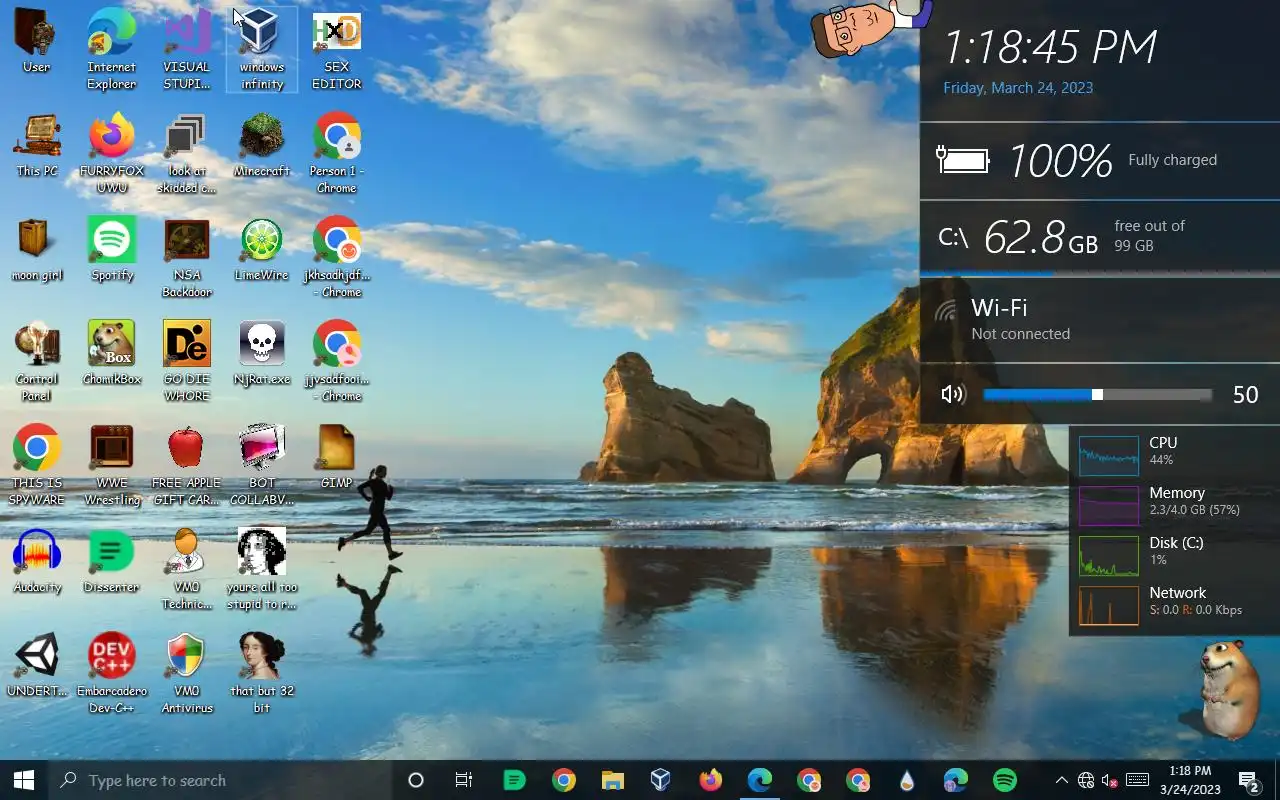
Task: Open This PC desktop icon
Action: [x=37, y=145]
